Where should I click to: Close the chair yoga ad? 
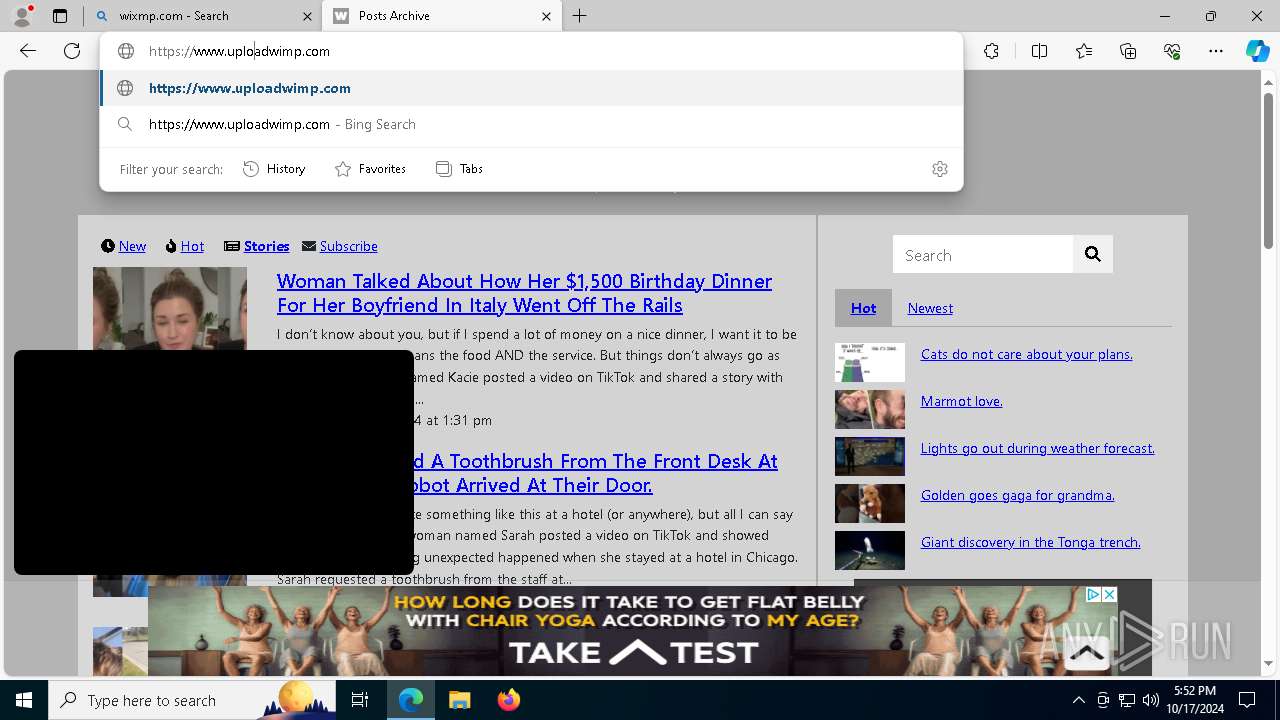coord(1109,594)
